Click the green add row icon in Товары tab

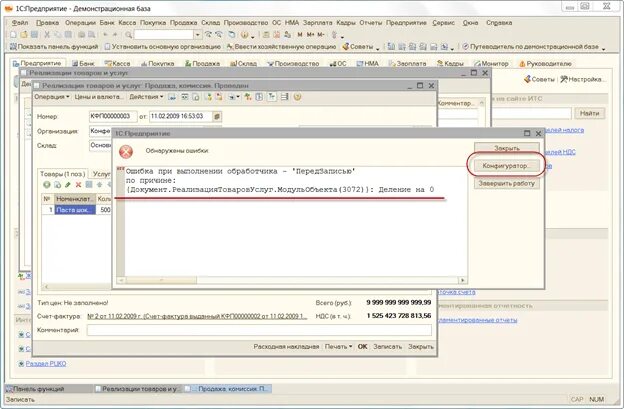(x=47, y=185)
